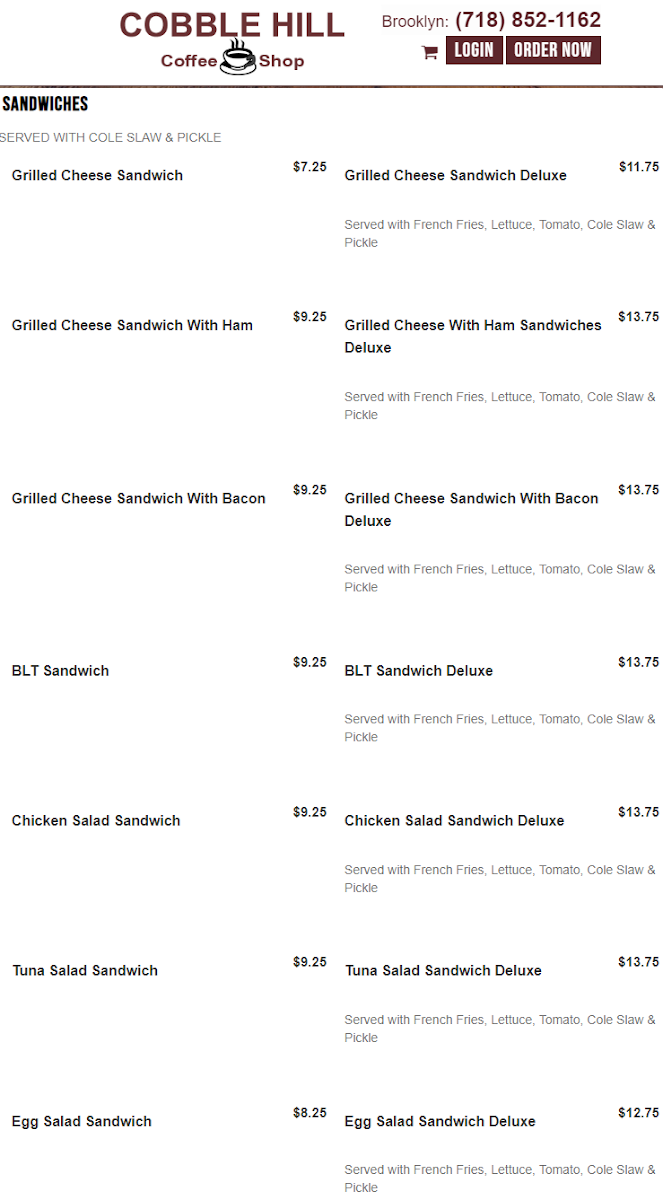Click the shopping cart icon
663x1200 pixels.
tap(430, 52)
